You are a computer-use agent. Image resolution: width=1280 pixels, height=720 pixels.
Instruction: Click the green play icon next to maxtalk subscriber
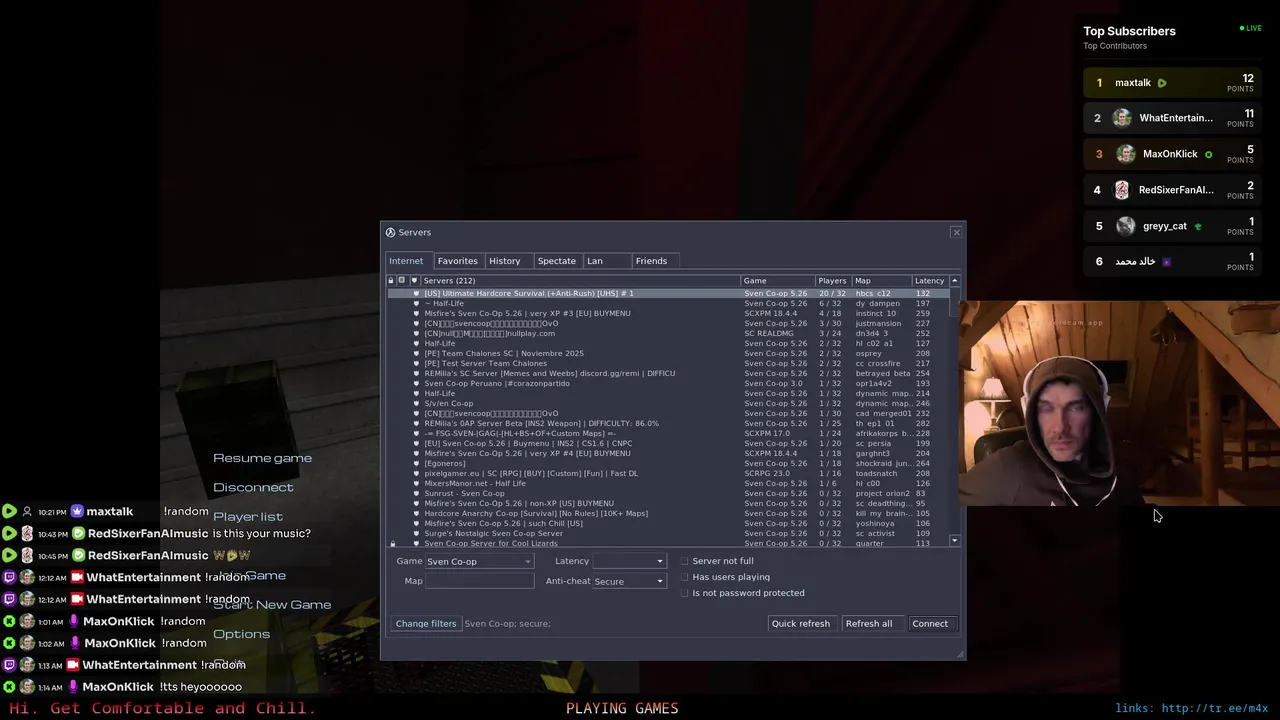[x=1162, y=83]
